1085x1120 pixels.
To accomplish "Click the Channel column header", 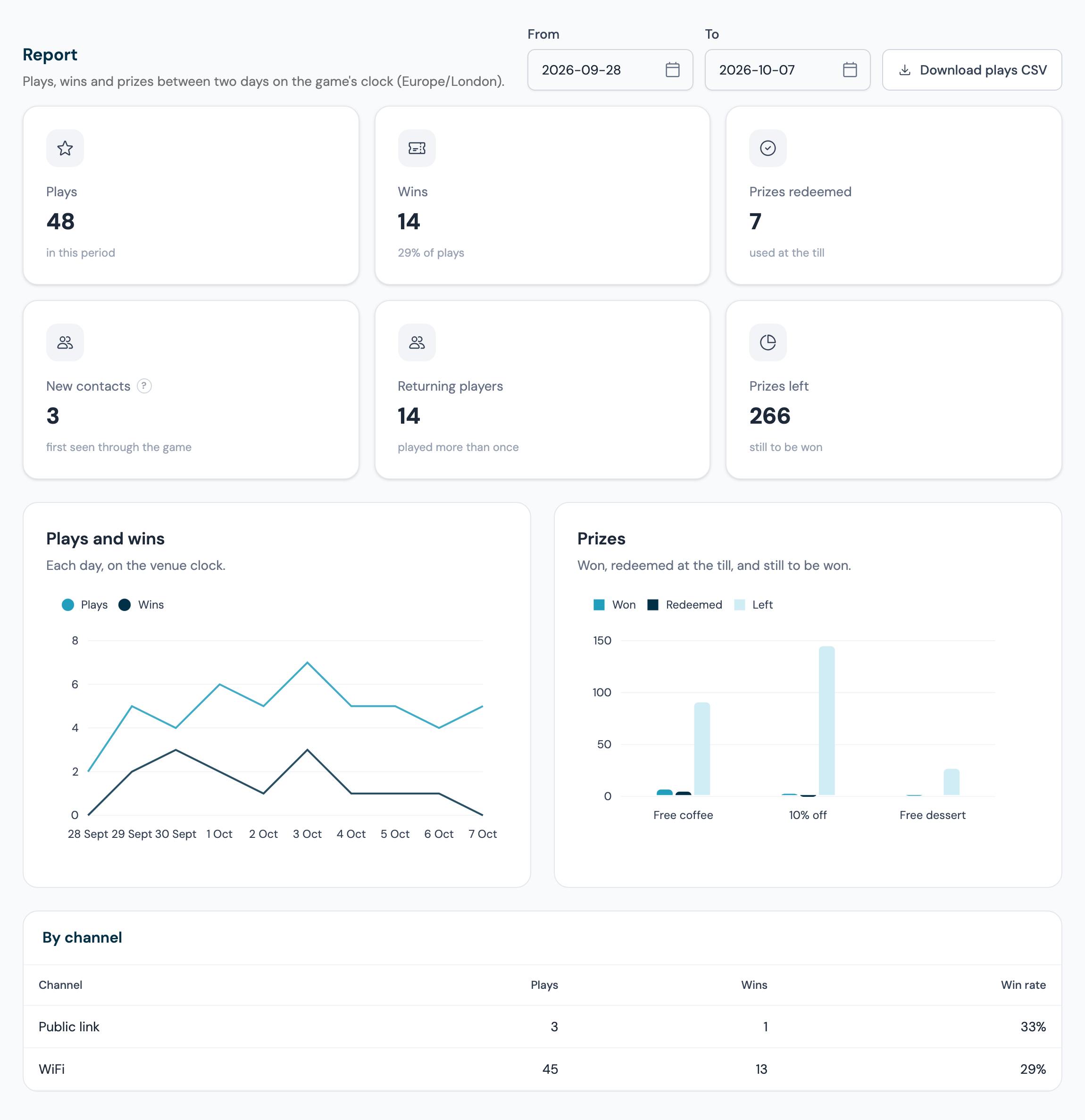I will pyautogui.click(x=60, y=985).
